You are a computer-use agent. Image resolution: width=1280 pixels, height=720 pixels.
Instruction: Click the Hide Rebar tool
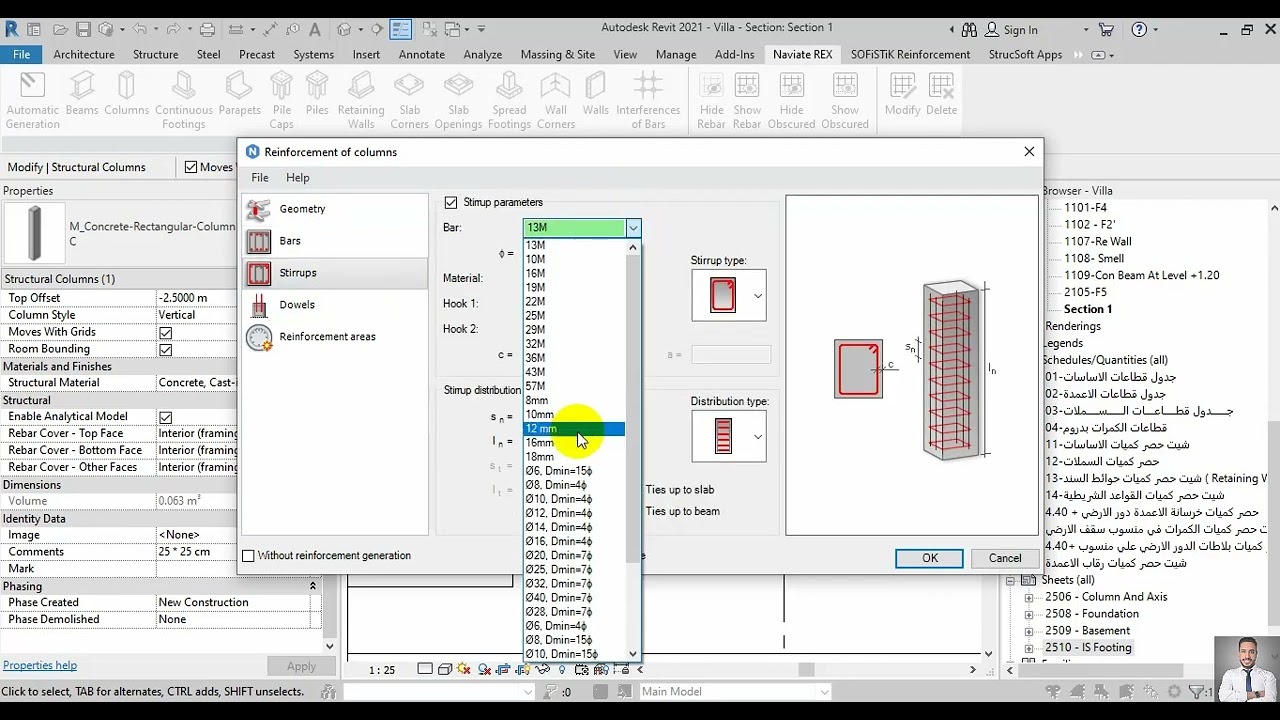pos(711,100)
